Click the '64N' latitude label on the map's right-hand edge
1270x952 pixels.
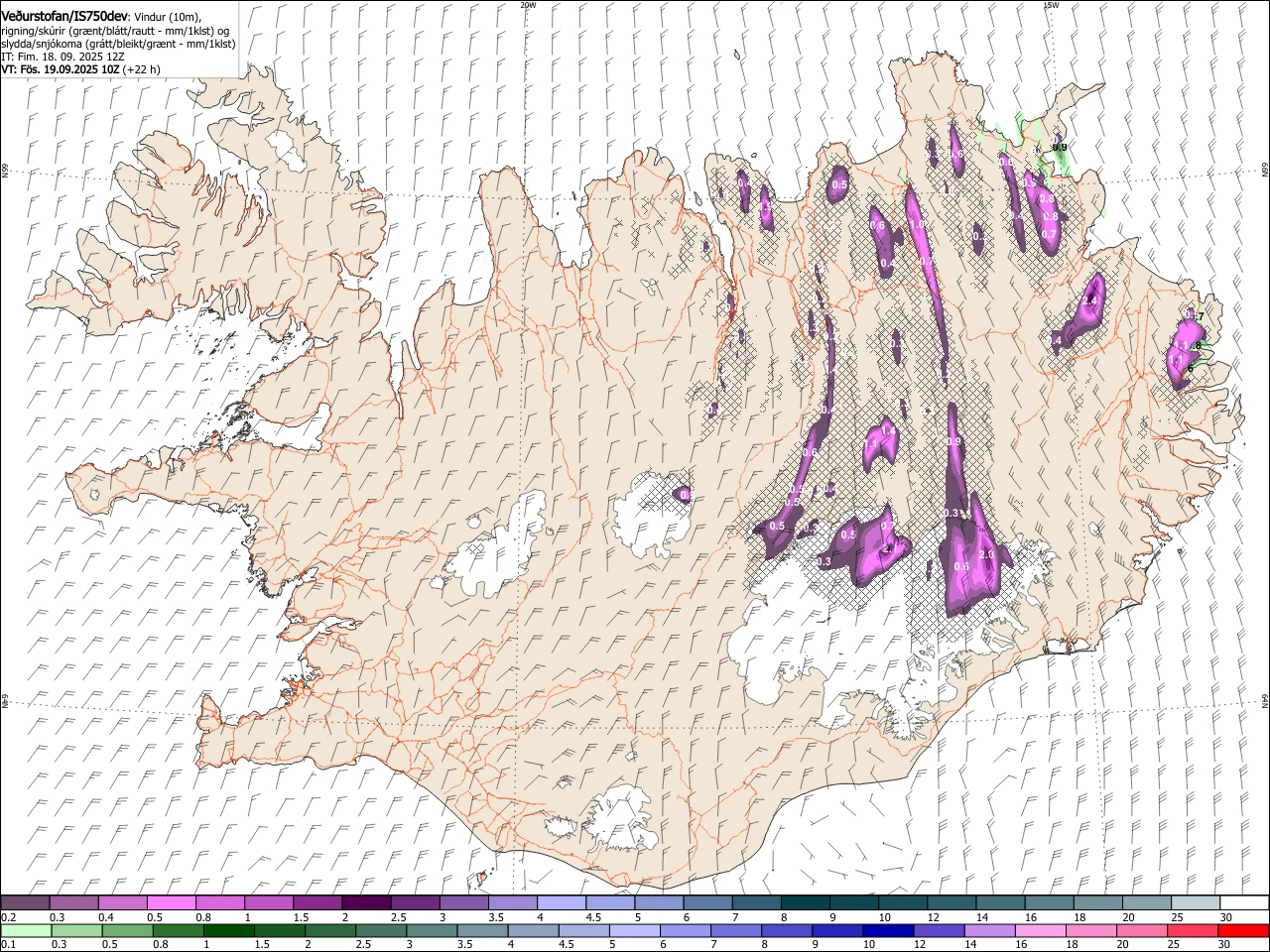click(x=1265, y=699)
